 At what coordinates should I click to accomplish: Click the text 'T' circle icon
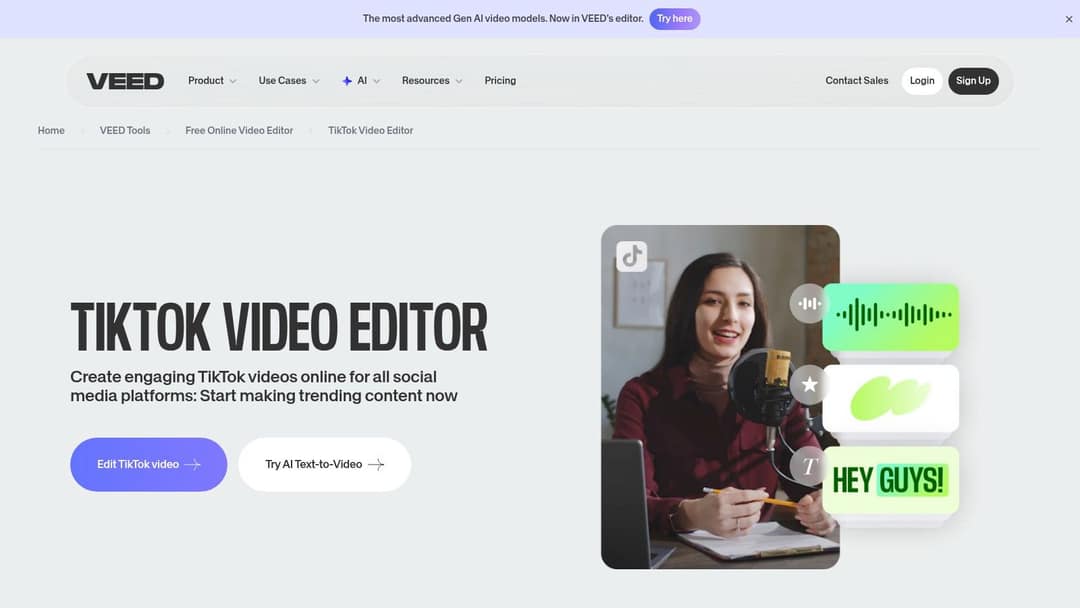(x=809, y=466)
